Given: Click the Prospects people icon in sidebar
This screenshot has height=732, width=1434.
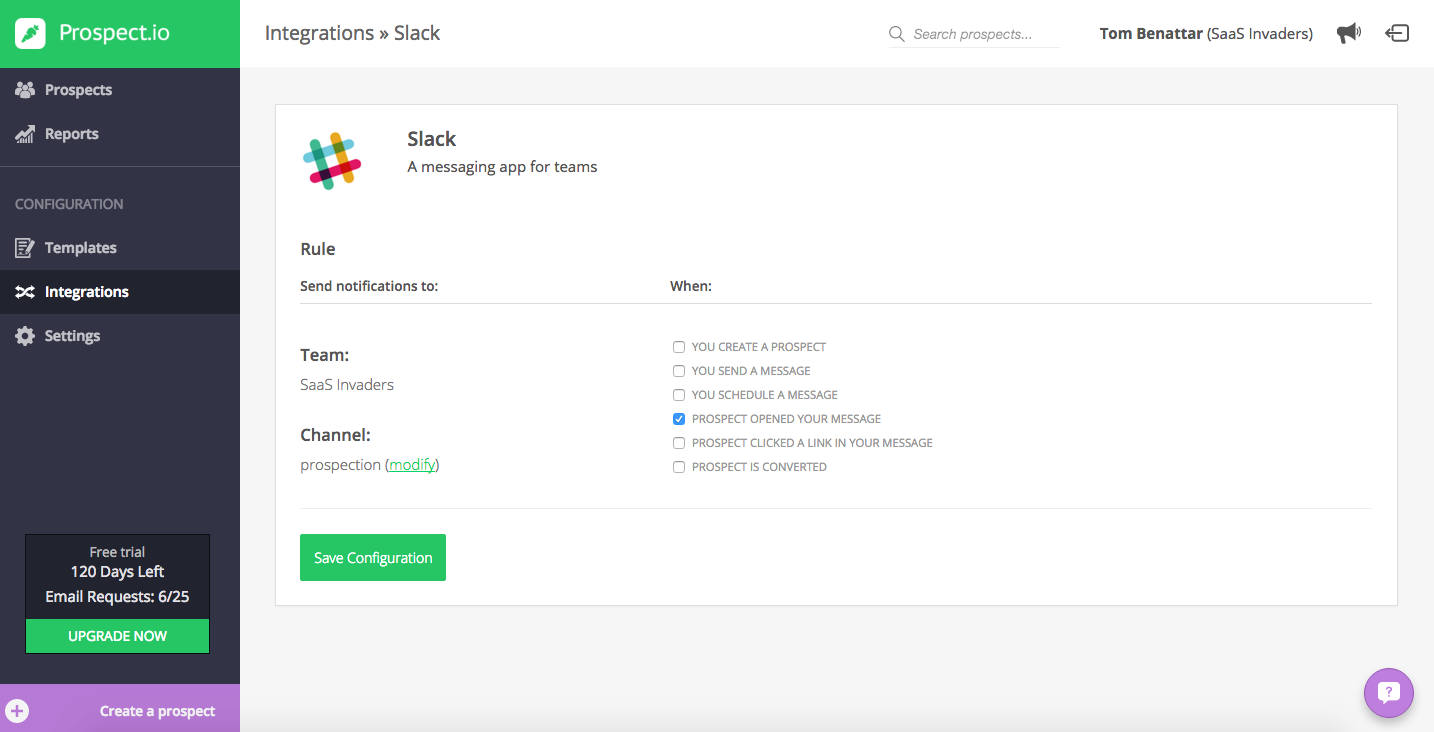Looking at the screenshot, I should (25, 90).
